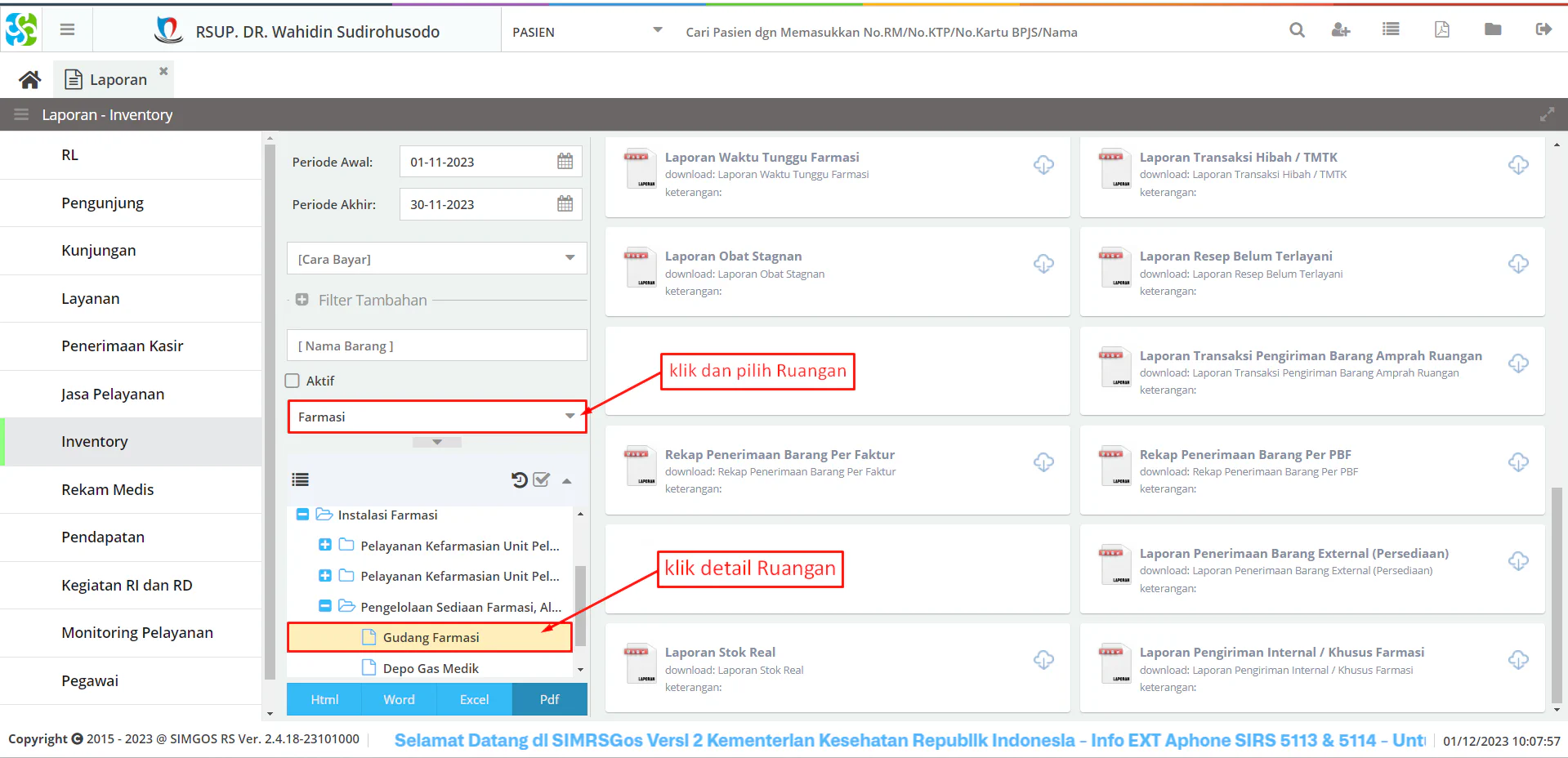Expand first Pelayanan Kefarmasian Unit node
Screen dimensions: 1568x758
click(324, 545)
